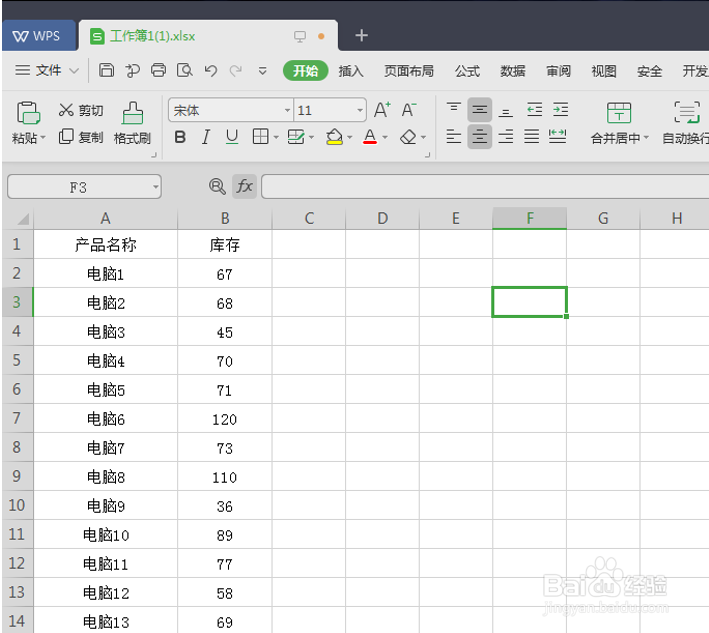Expand the Paste options arrow
Screen dimensions: 709x633
tap(43, 137)
